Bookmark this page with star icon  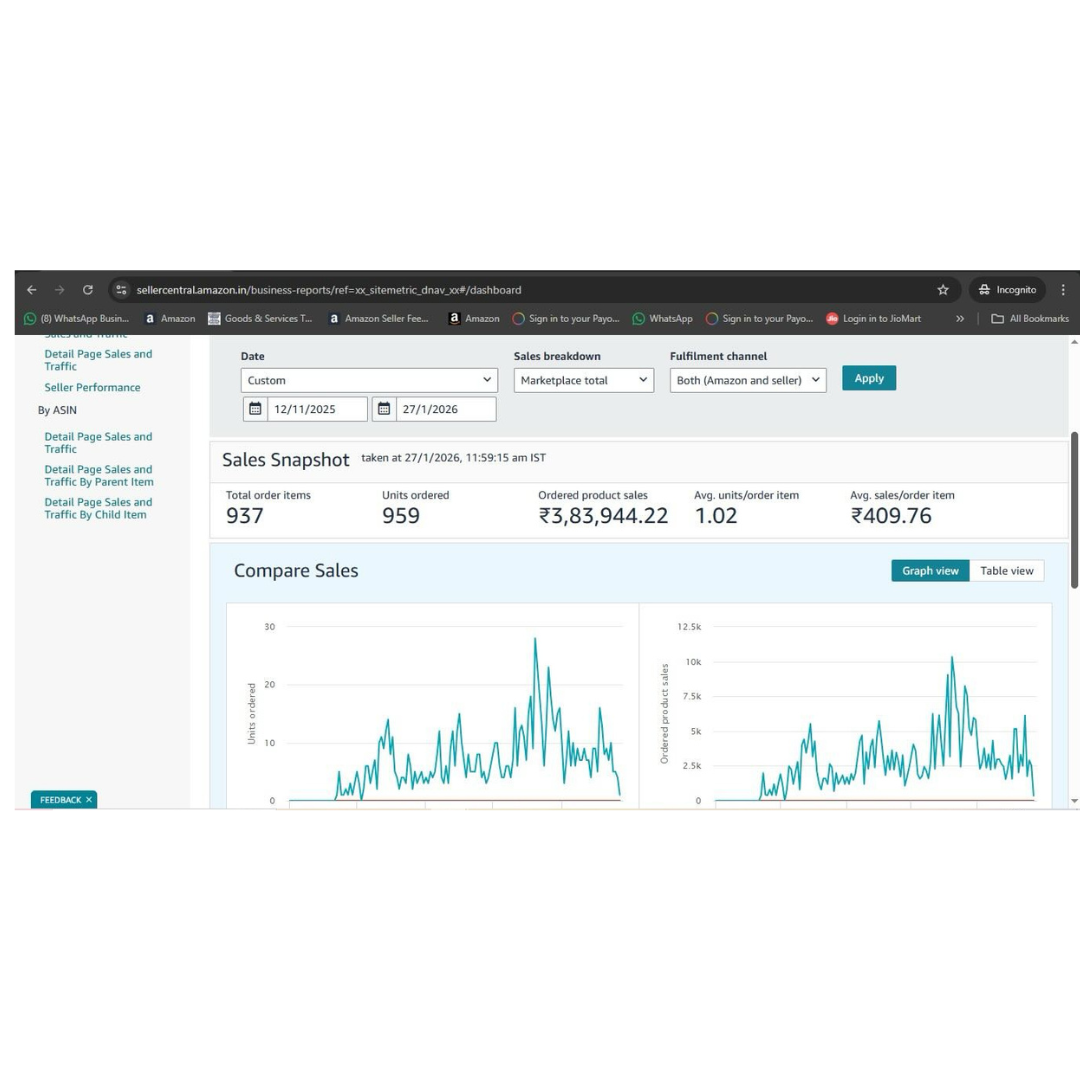point(942,290)
